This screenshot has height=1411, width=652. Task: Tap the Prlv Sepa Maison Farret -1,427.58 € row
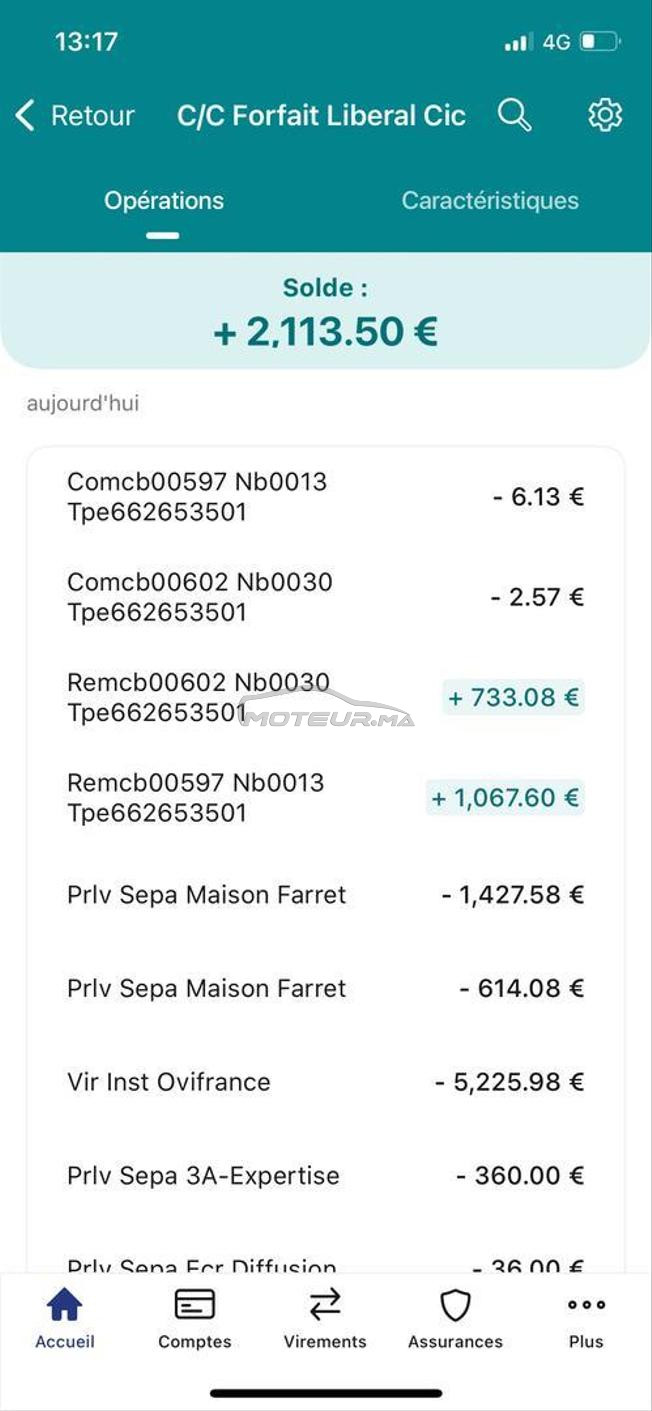[326, 894]
